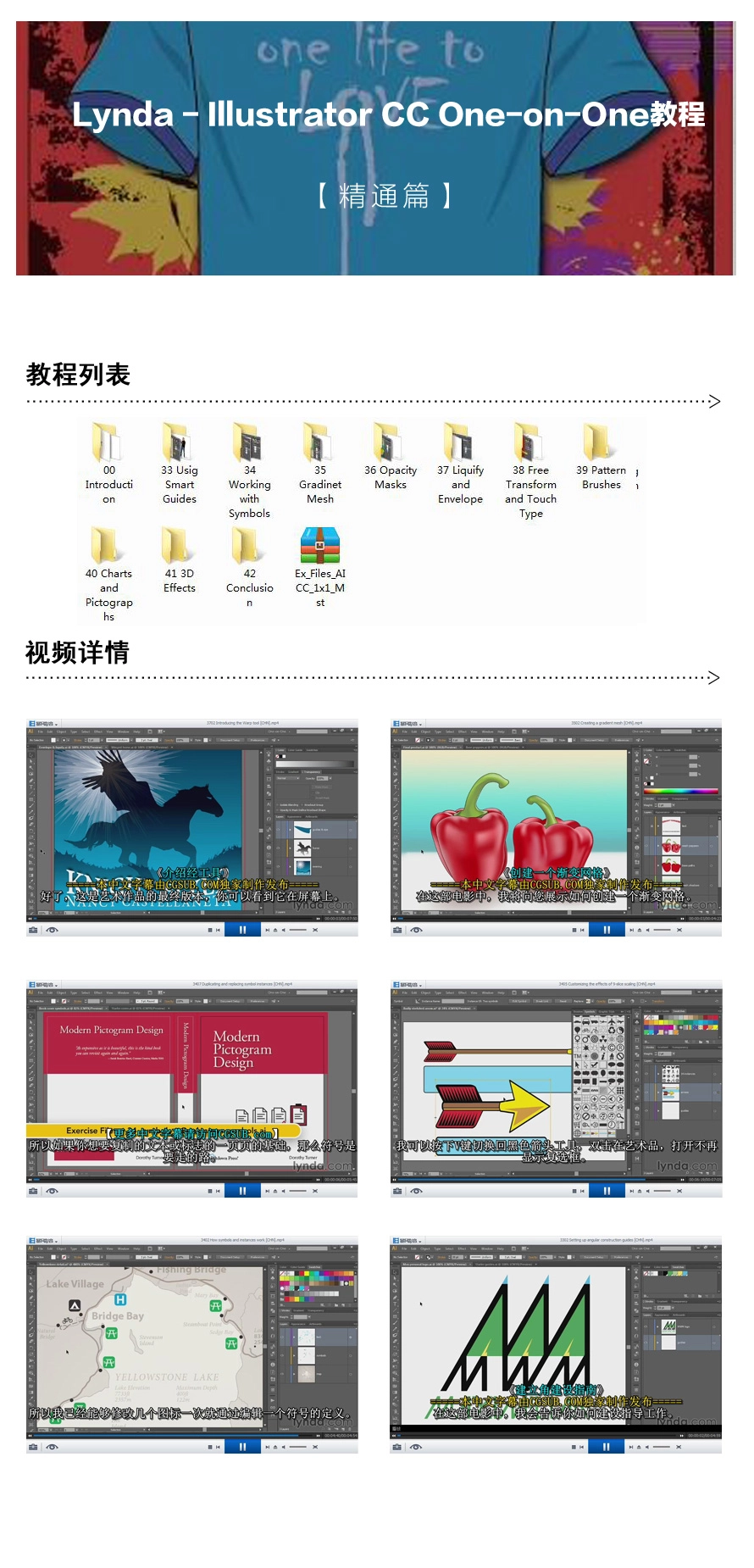Click the Lynda Illustrator CC One-on-One banner title
The height and width of the screenshot is (1568, 754).
pyautogui.click(x=389, y=114)
